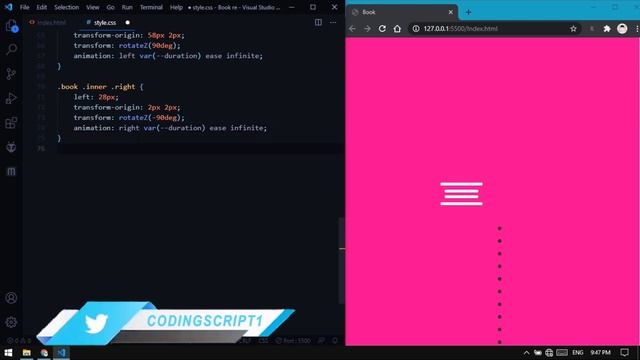Screen dimensions: 640x360
Task: Open the Edit menu
Action: coord(42,7)
